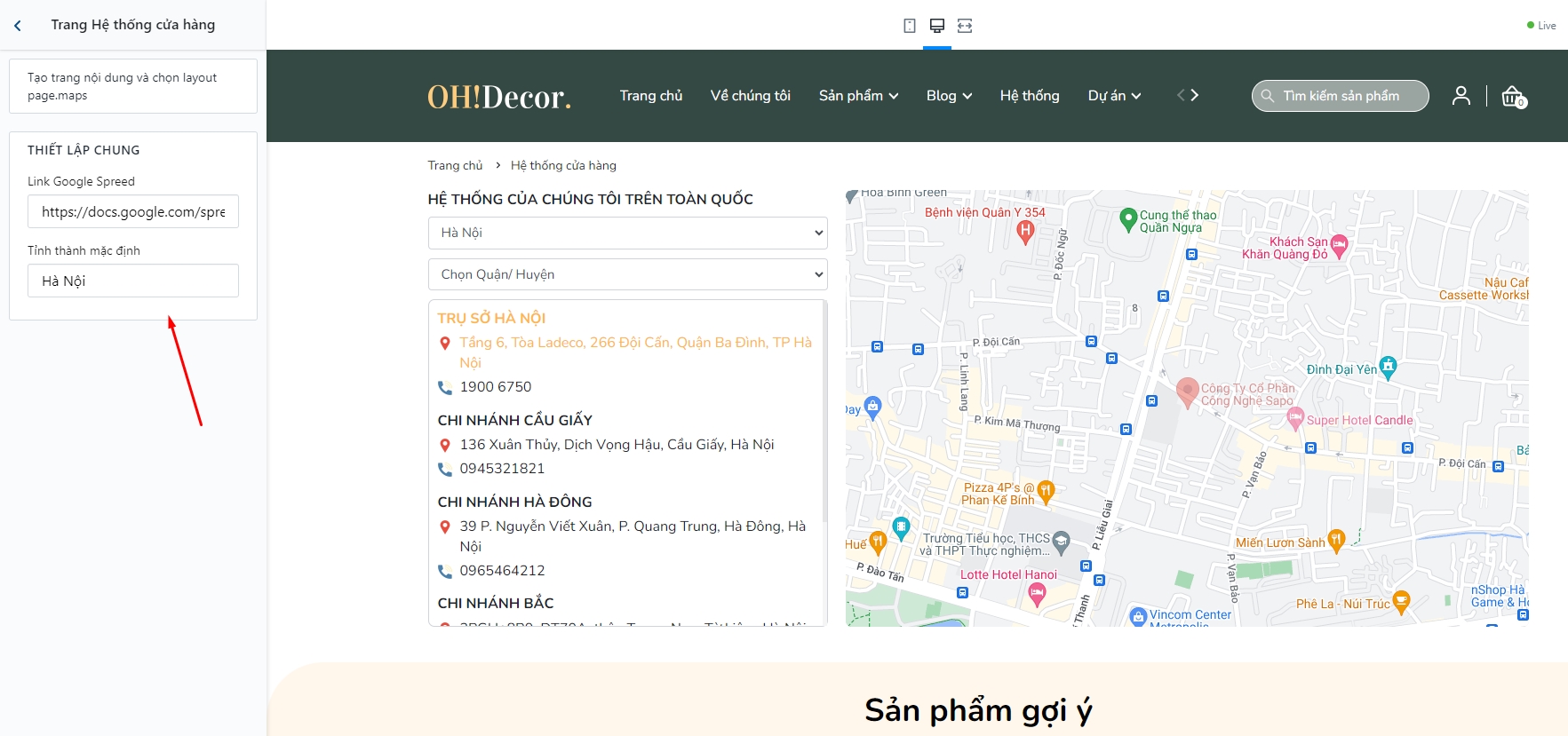Viewport: 1568px width, 736px height.
Task: Click the store list scrollbar
Action: click(824, 412)
